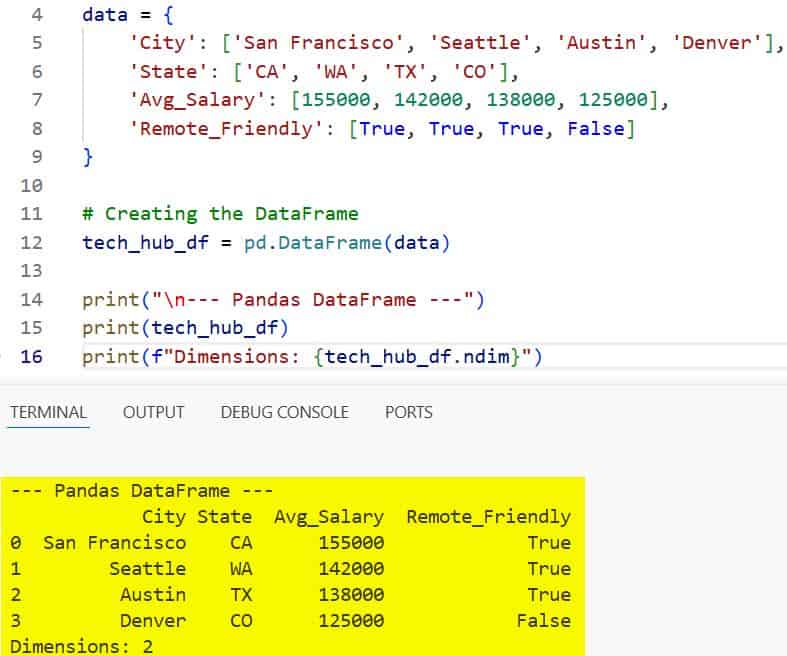Click the value 142000 in code

click(x=429, y=100)
